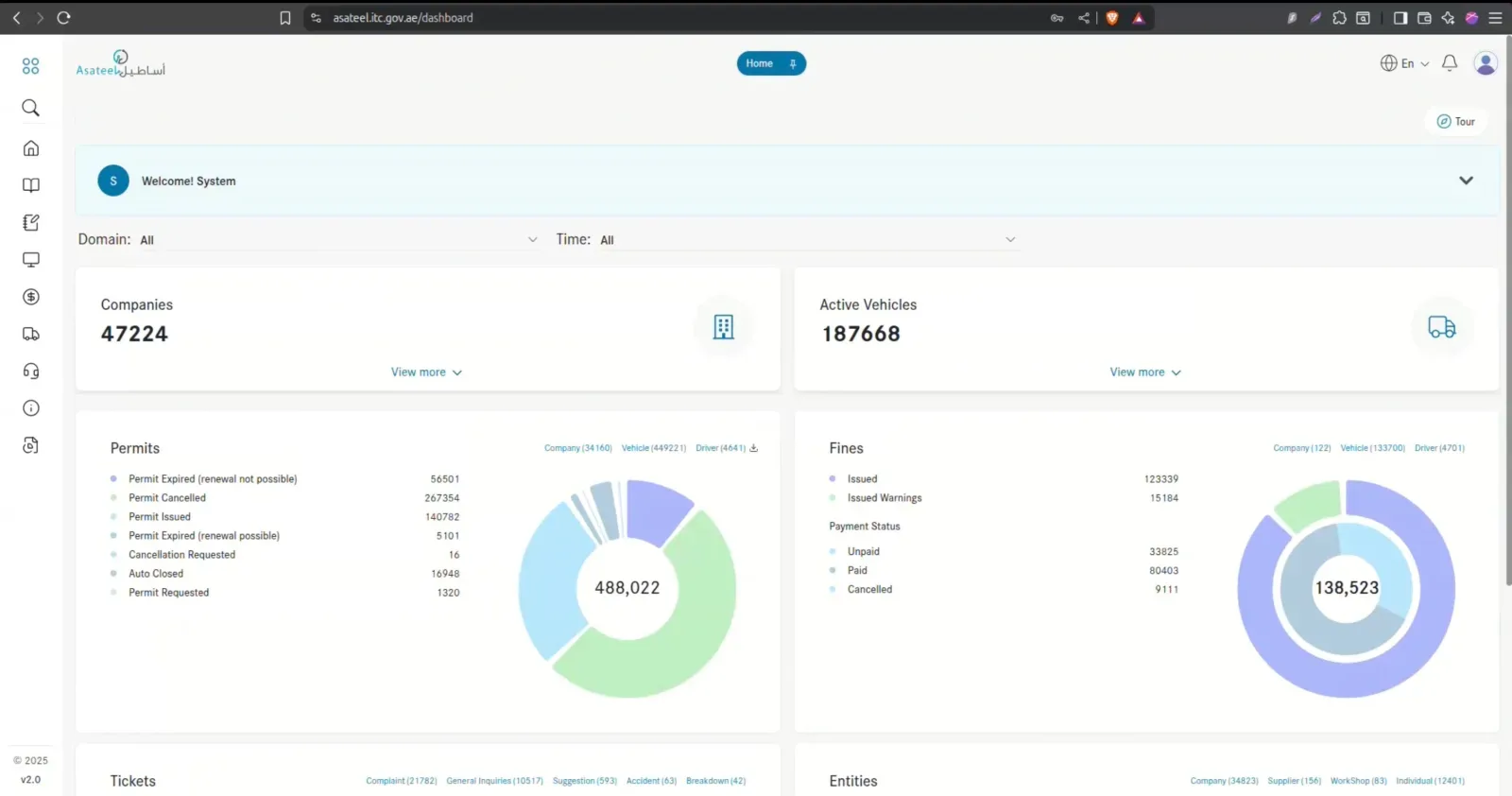The image size is (1512, 796).
Task: Click Companies count 47224
Action: (x=134, y=334)
